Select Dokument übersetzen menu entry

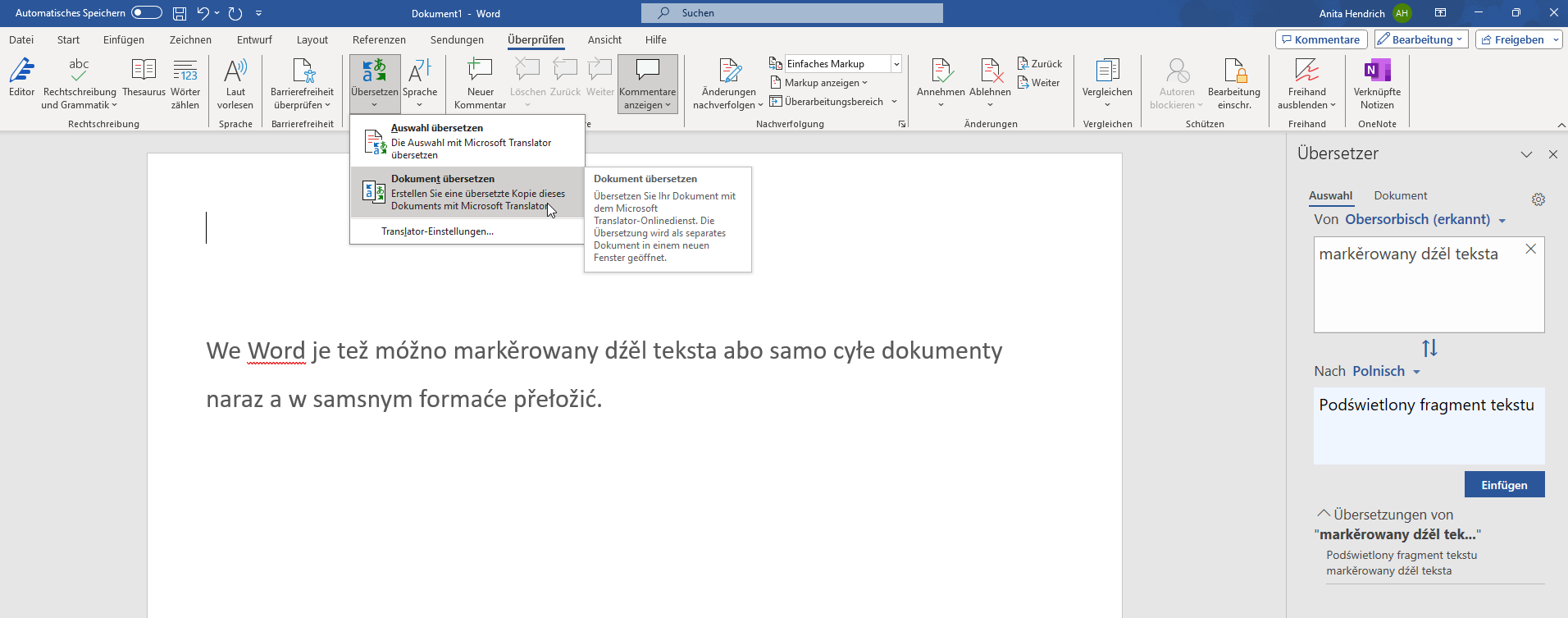pyautogui.click(x=467, y=192)
